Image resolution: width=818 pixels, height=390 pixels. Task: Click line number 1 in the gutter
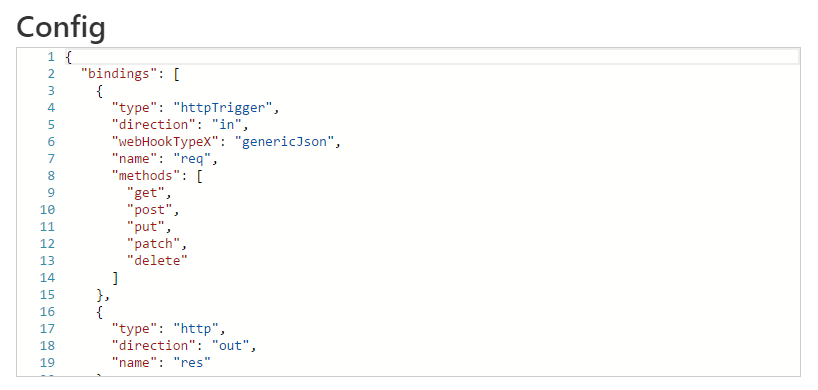[51, 56]
